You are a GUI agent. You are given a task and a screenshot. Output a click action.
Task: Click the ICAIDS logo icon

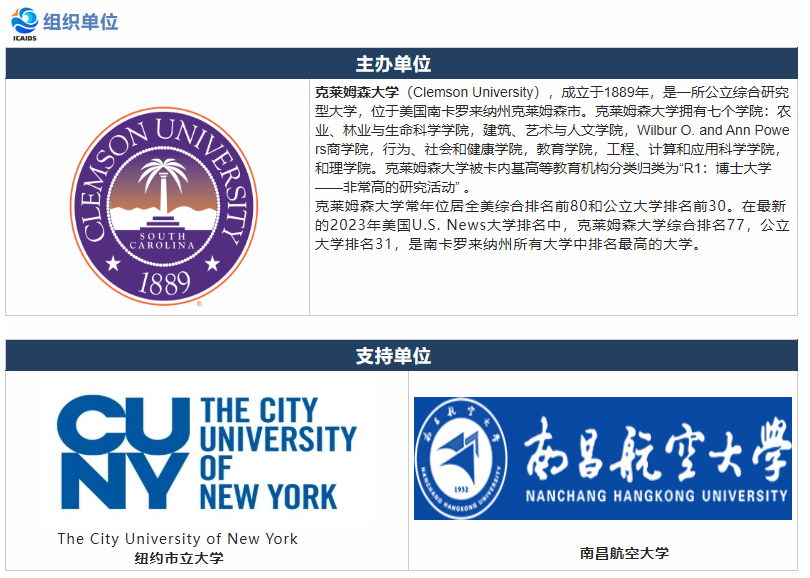click(x=24, y=24)
